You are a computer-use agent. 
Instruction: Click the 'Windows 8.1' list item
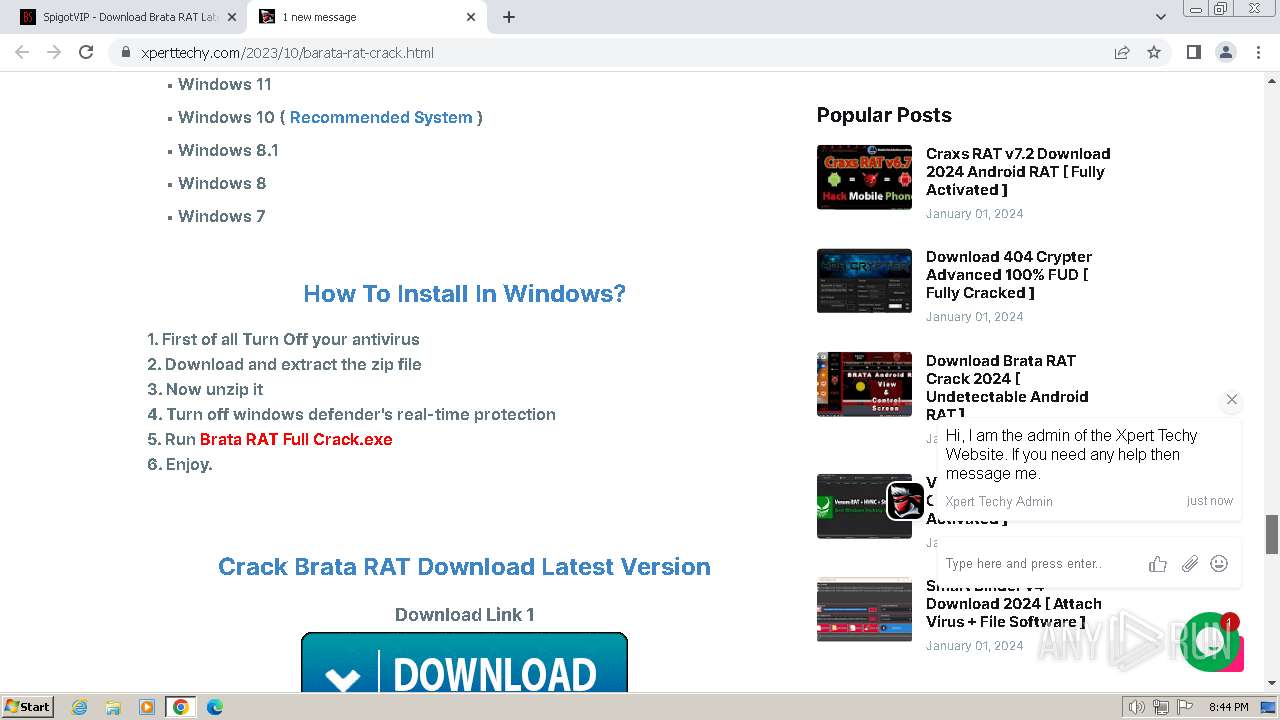pos(228,150)
